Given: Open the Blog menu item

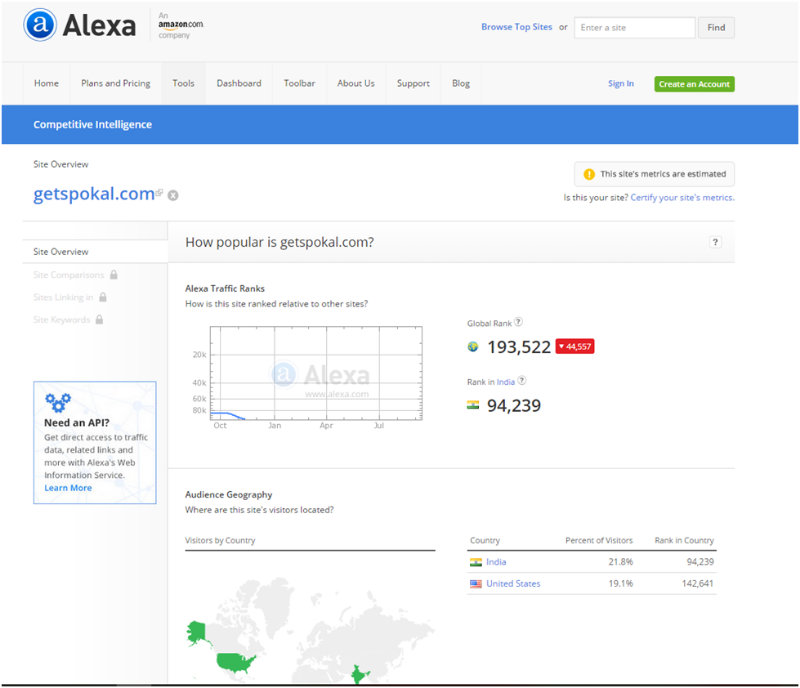Looking at the screenshot, I should tap(461, 83).
